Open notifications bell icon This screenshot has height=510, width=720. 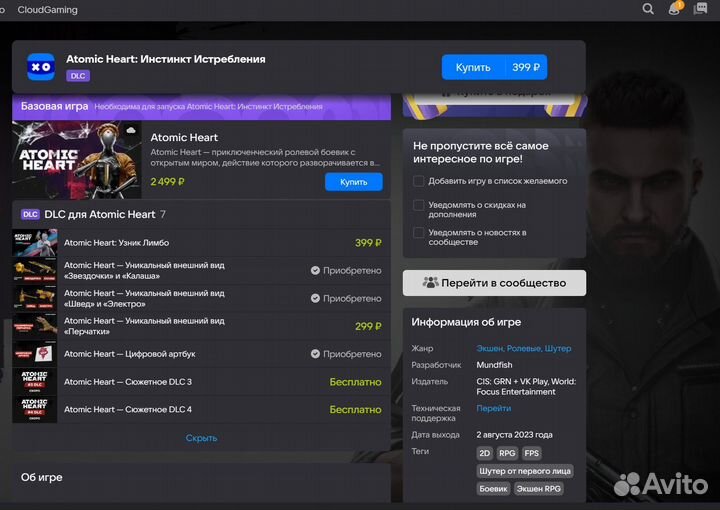[x=676, y=9]
